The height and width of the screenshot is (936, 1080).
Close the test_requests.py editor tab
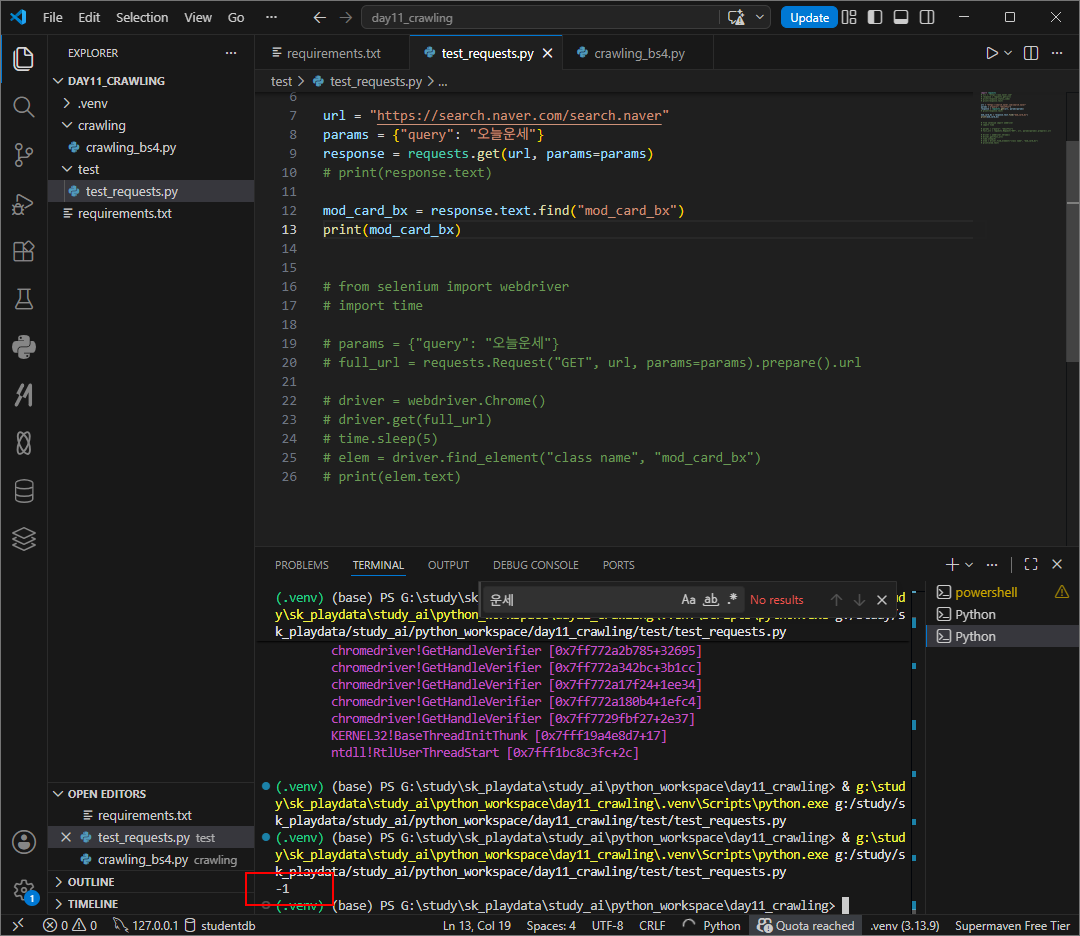(548, 53)
